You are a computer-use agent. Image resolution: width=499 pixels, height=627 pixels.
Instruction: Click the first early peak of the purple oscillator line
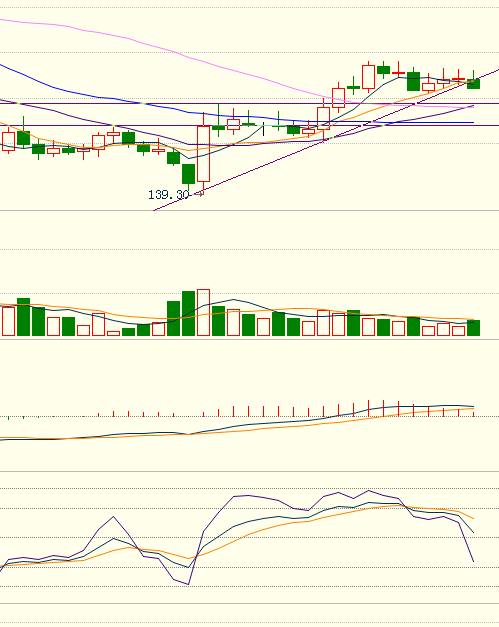[114, 517]
